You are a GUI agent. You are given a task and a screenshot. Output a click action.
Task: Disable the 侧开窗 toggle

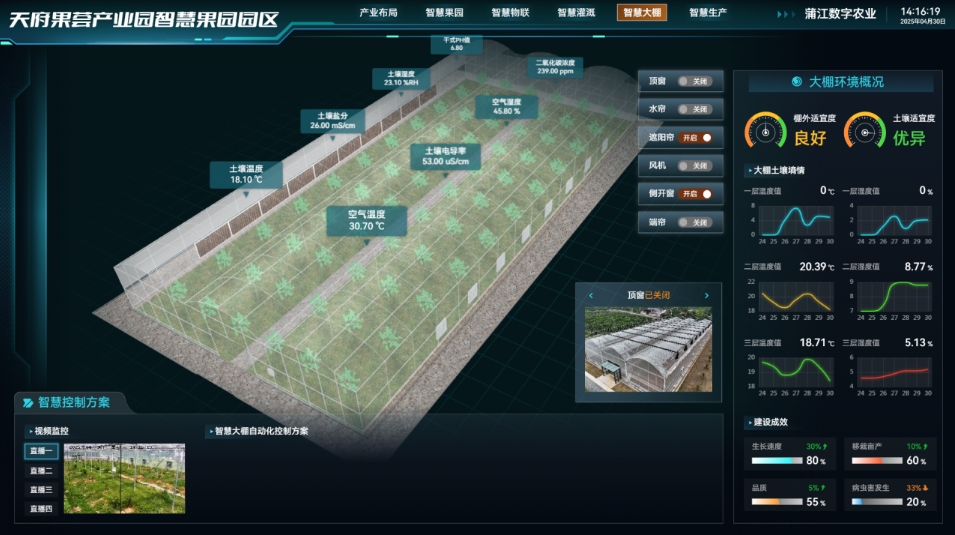pyautogui.click(x=697, y=194)
